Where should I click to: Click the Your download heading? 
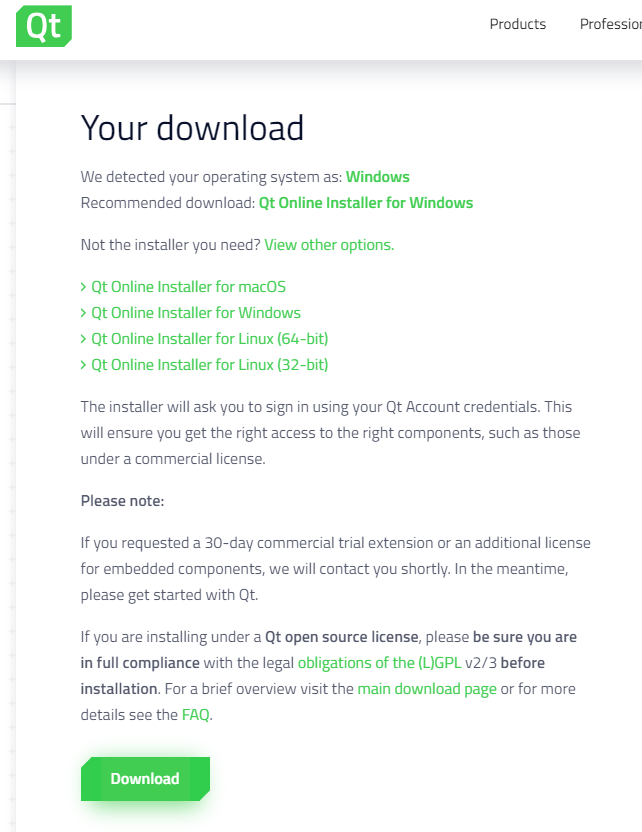pyautogui.click(x=192, y=128)
